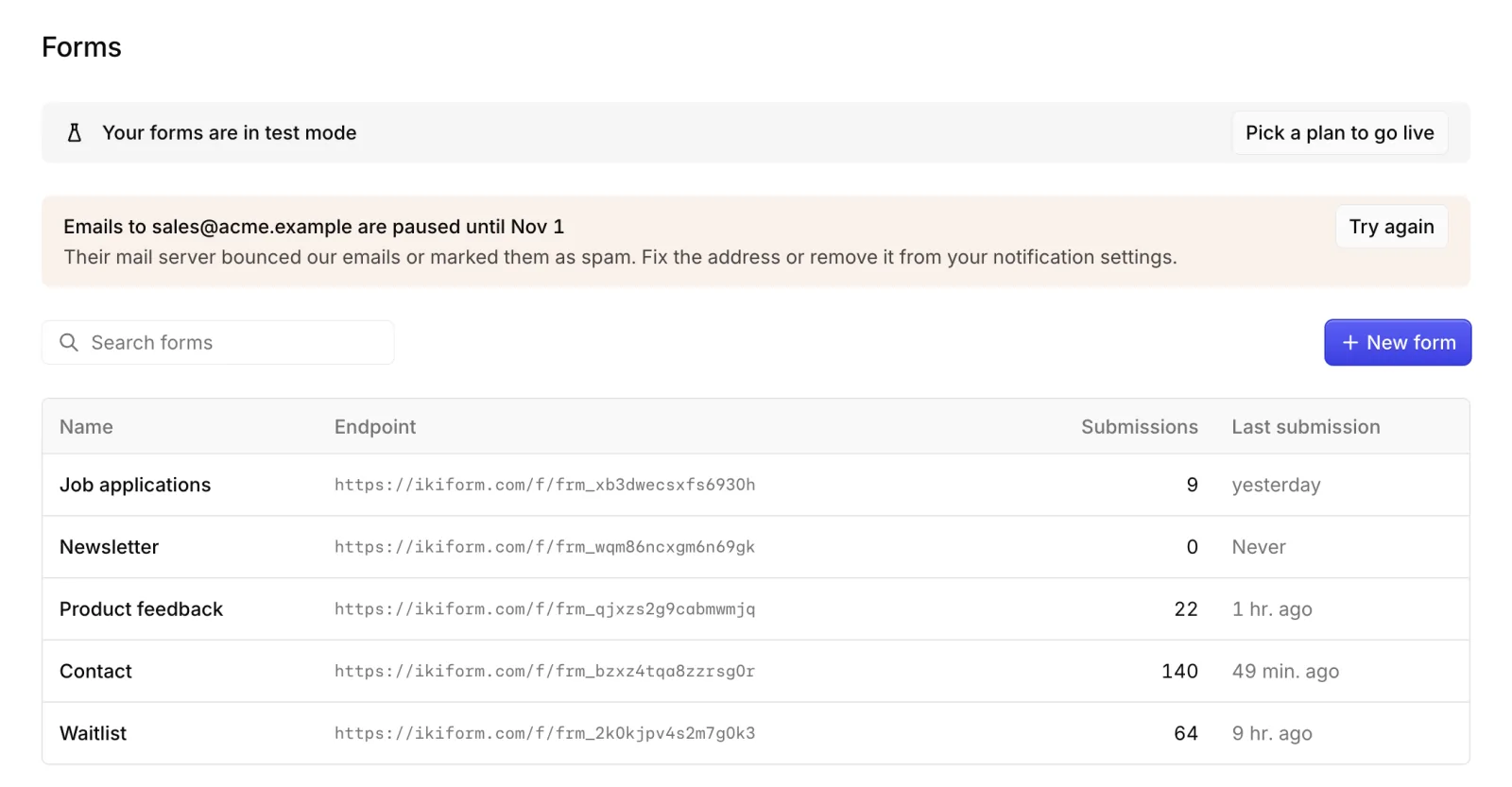Create a new form
This screenshot has height=787, width=1512.
click(x=1398, y=343)
